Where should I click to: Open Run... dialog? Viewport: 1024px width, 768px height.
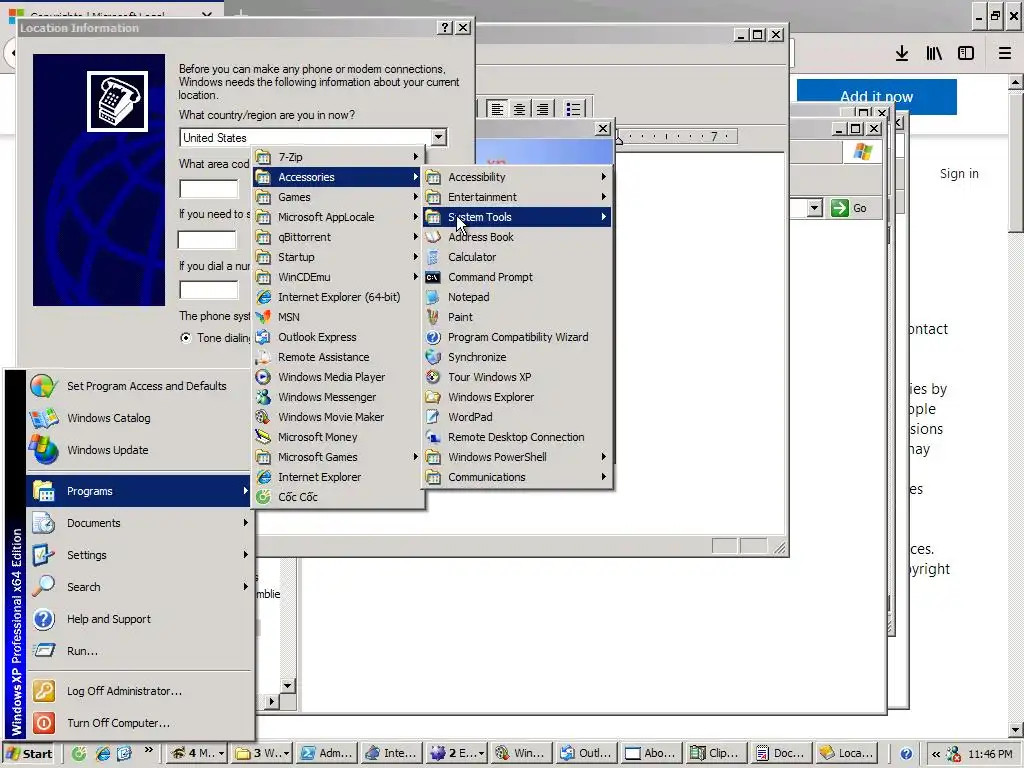click(x=139, y=651)
